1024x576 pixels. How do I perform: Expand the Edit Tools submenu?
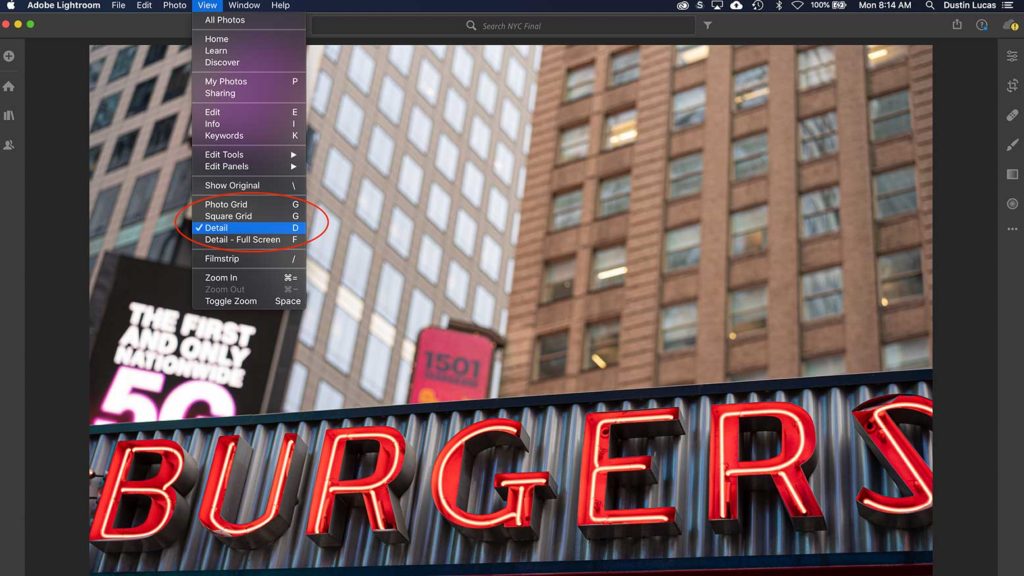[248, 155]
